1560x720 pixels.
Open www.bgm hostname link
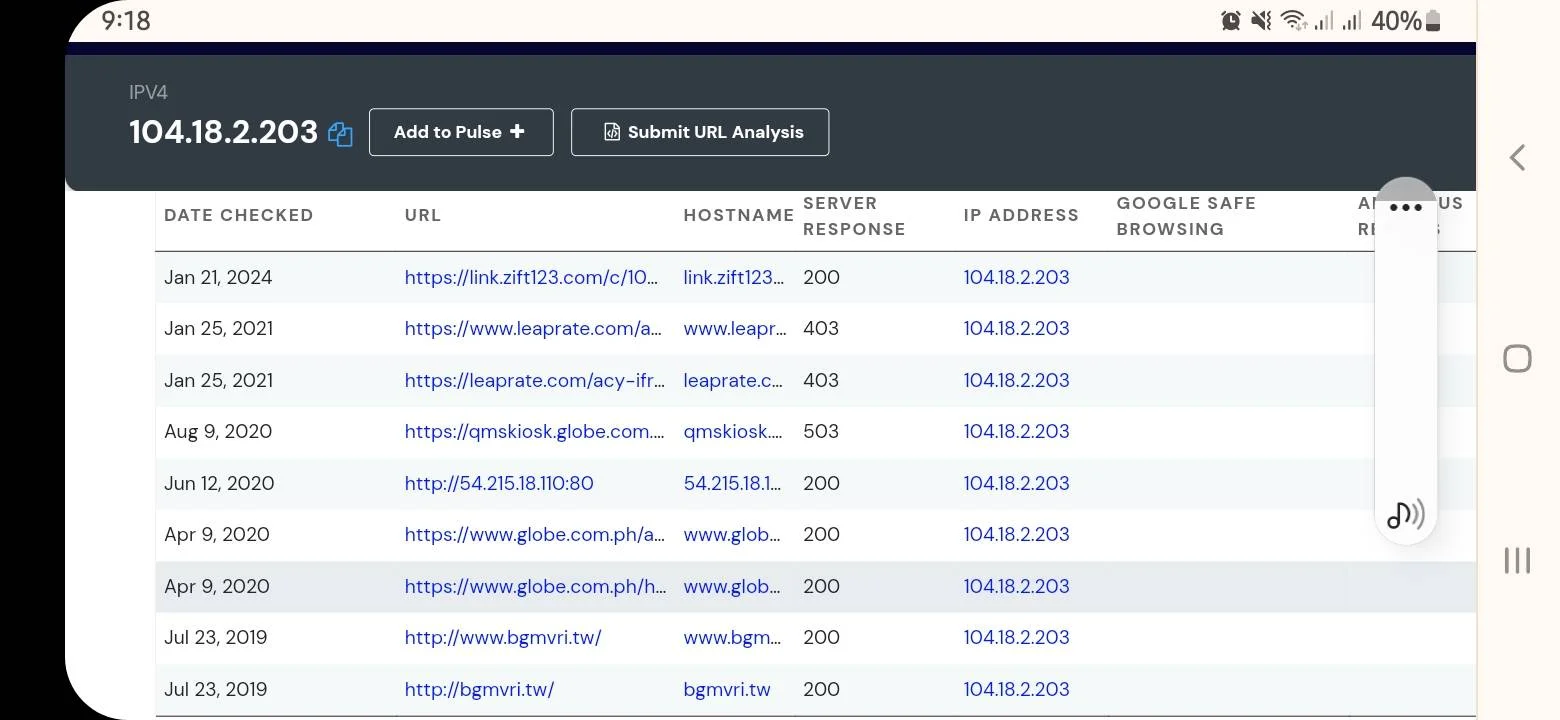[x=732, y=637]
